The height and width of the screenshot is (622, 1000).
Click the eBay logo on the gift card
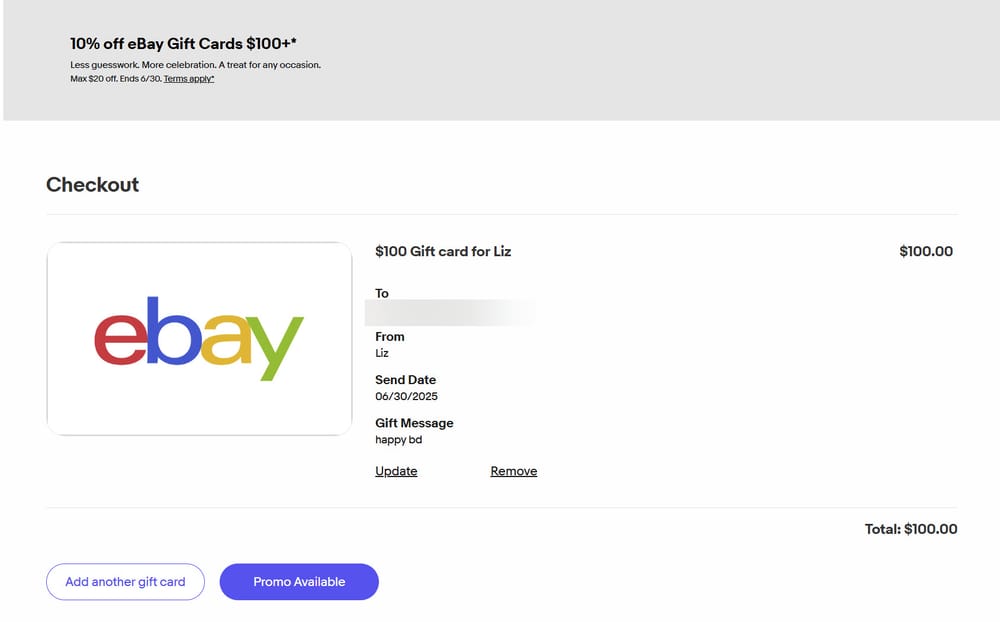[198, 338]
